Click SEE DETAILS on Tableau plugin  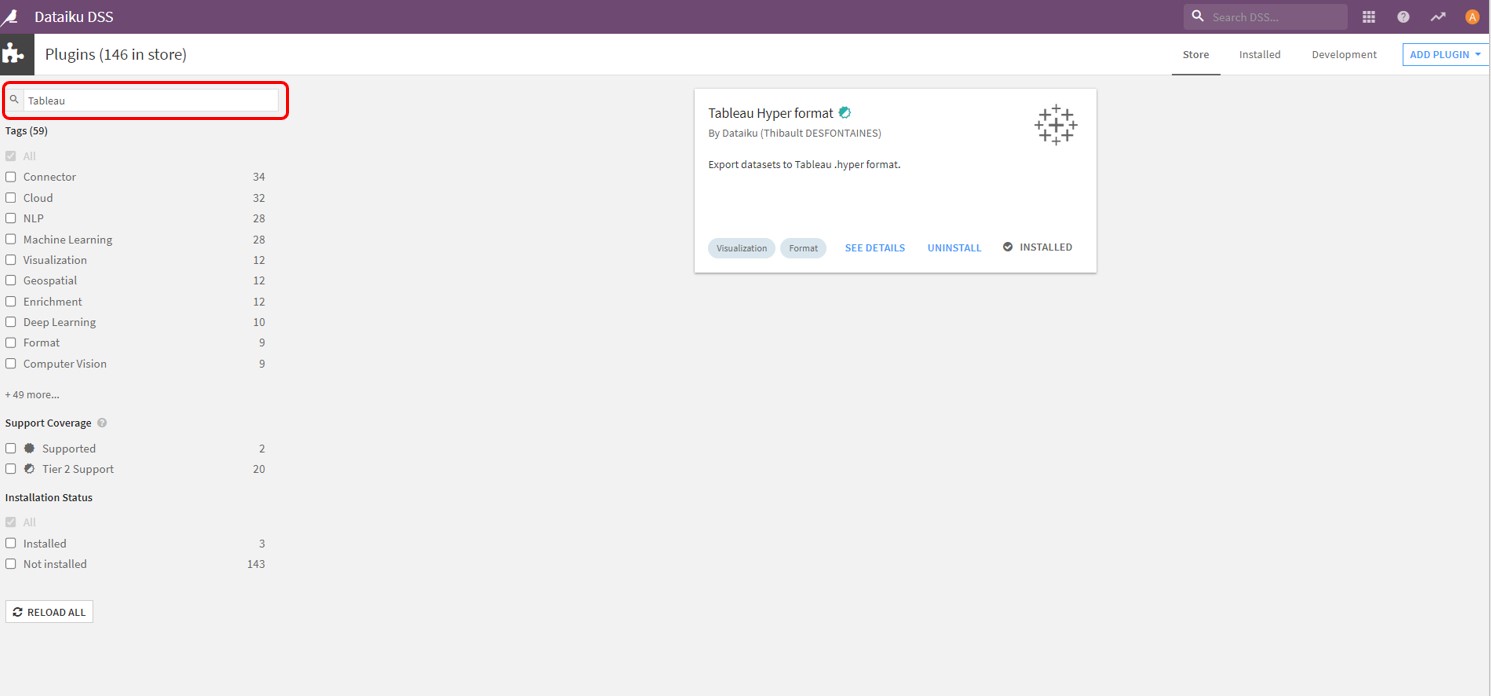point(875,248)
